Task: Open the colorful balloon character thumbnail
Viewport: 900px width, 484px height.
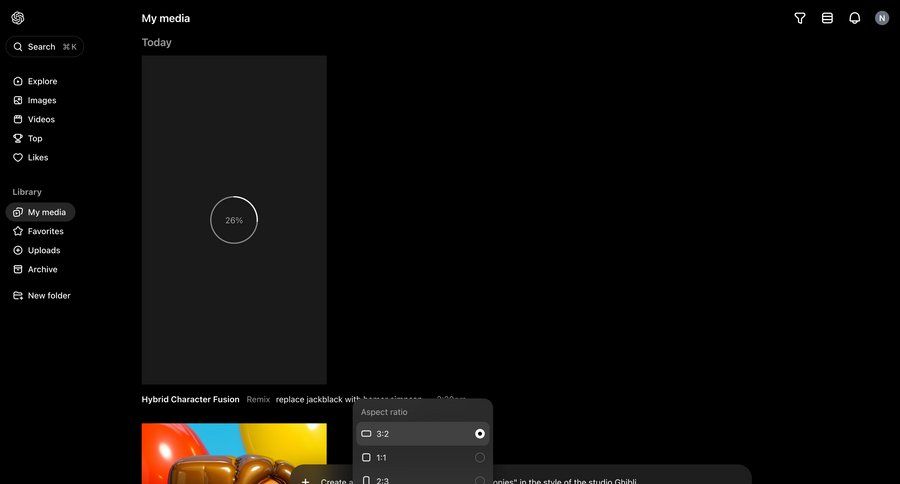Action: point(234,454)
